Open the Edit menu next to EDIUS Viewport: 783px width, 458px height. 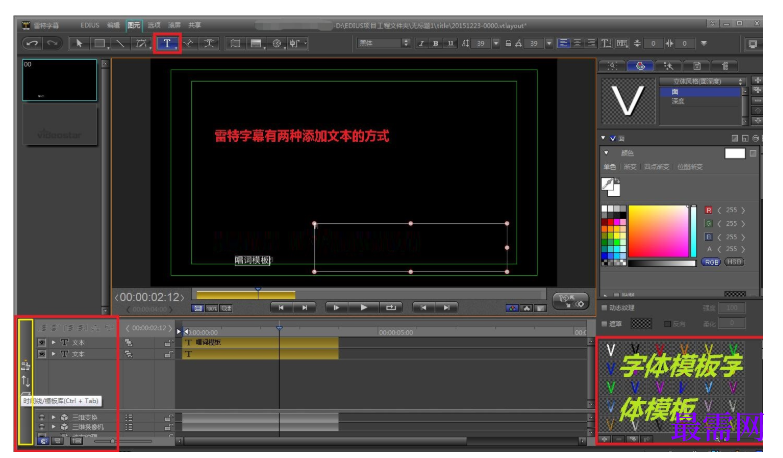[113, 25]
